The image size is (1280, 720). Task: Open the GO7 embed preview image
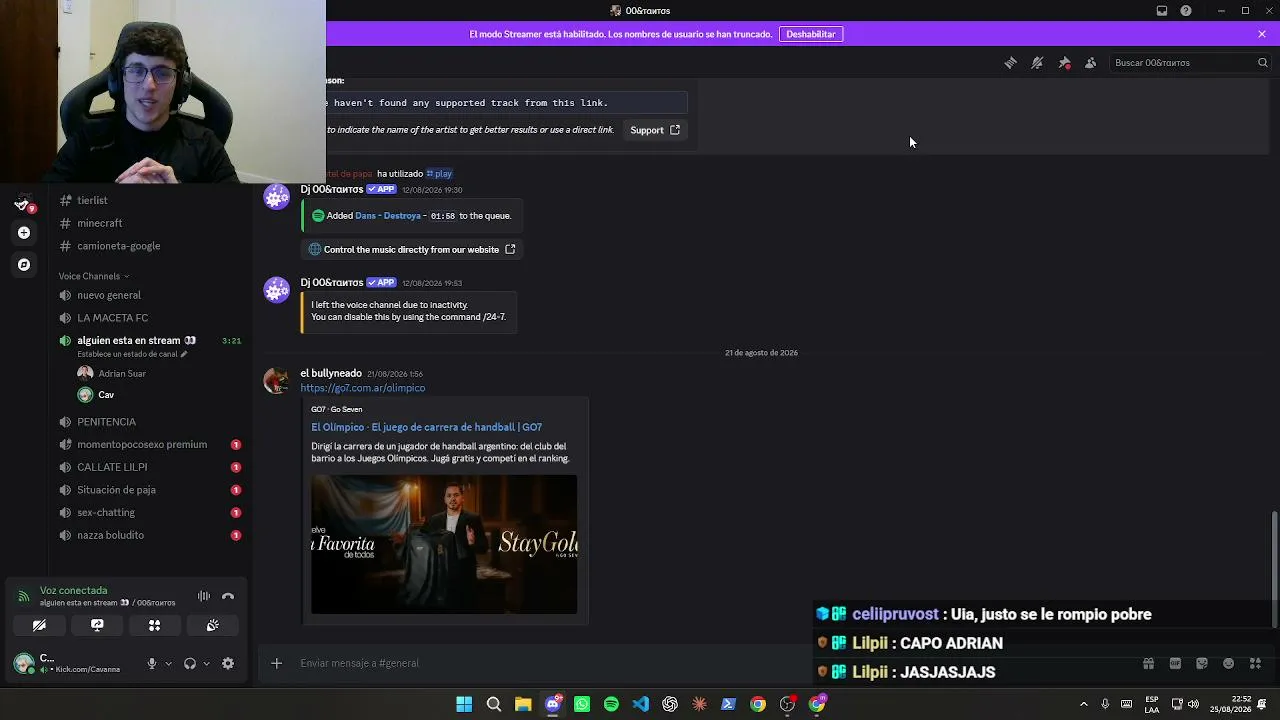[444, 544]
